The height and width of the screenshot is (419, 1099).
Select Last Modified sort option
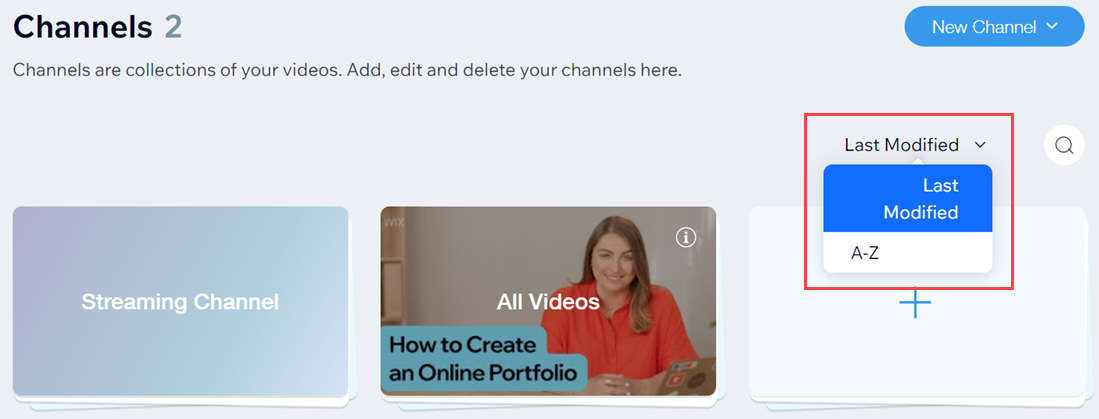pyautogui.click(x=908, y=199)
